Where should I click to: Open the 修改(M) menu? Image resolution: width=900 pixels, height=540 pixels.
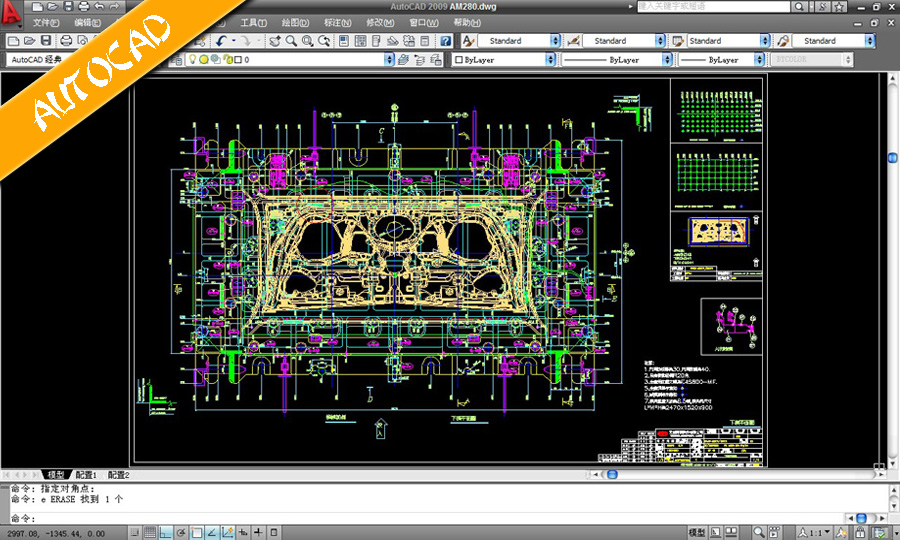click(380, 23)
